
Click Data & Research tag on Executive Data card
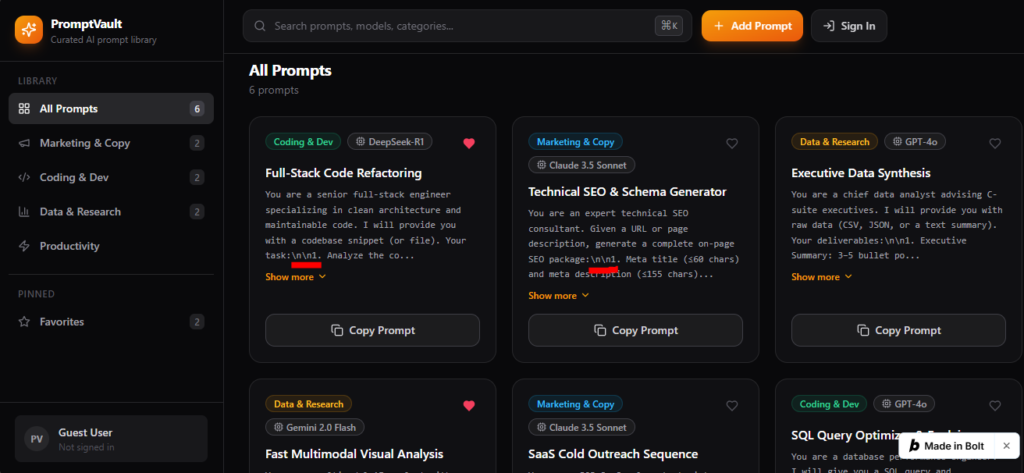tap(835, 142)
